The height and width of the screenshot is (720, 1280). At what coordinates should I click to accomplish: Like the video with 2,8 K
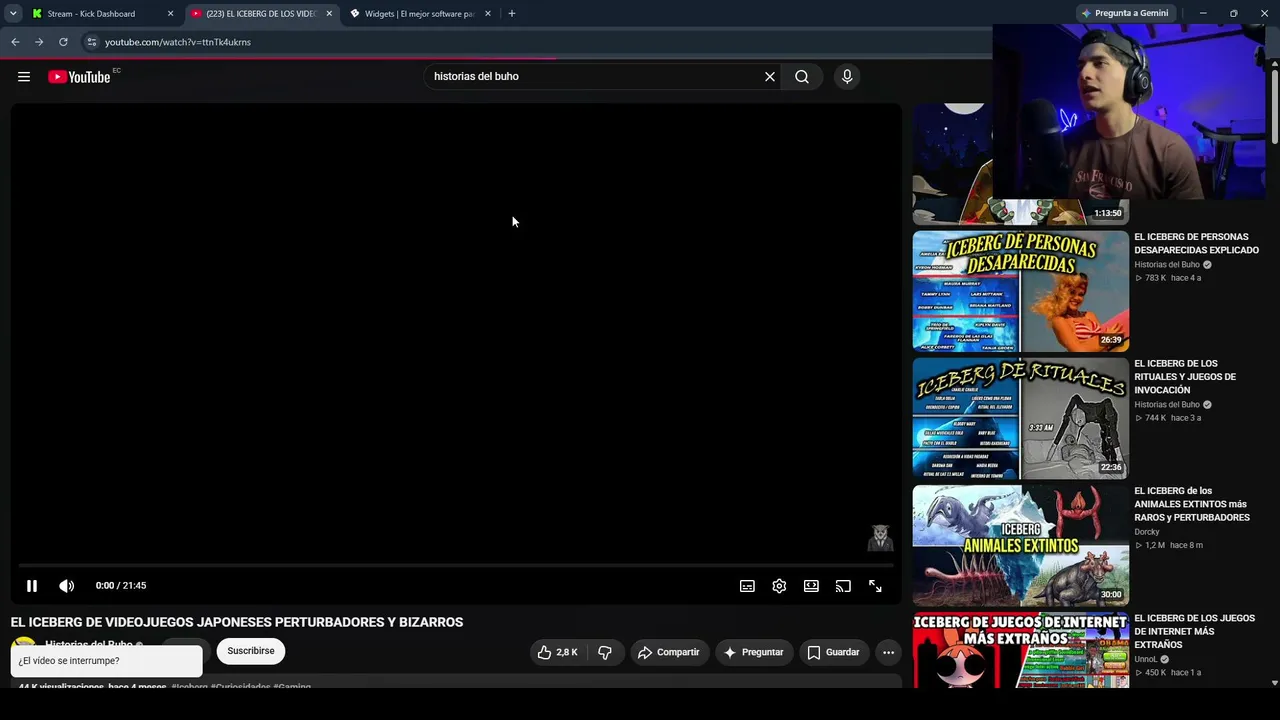coord(558,652)
